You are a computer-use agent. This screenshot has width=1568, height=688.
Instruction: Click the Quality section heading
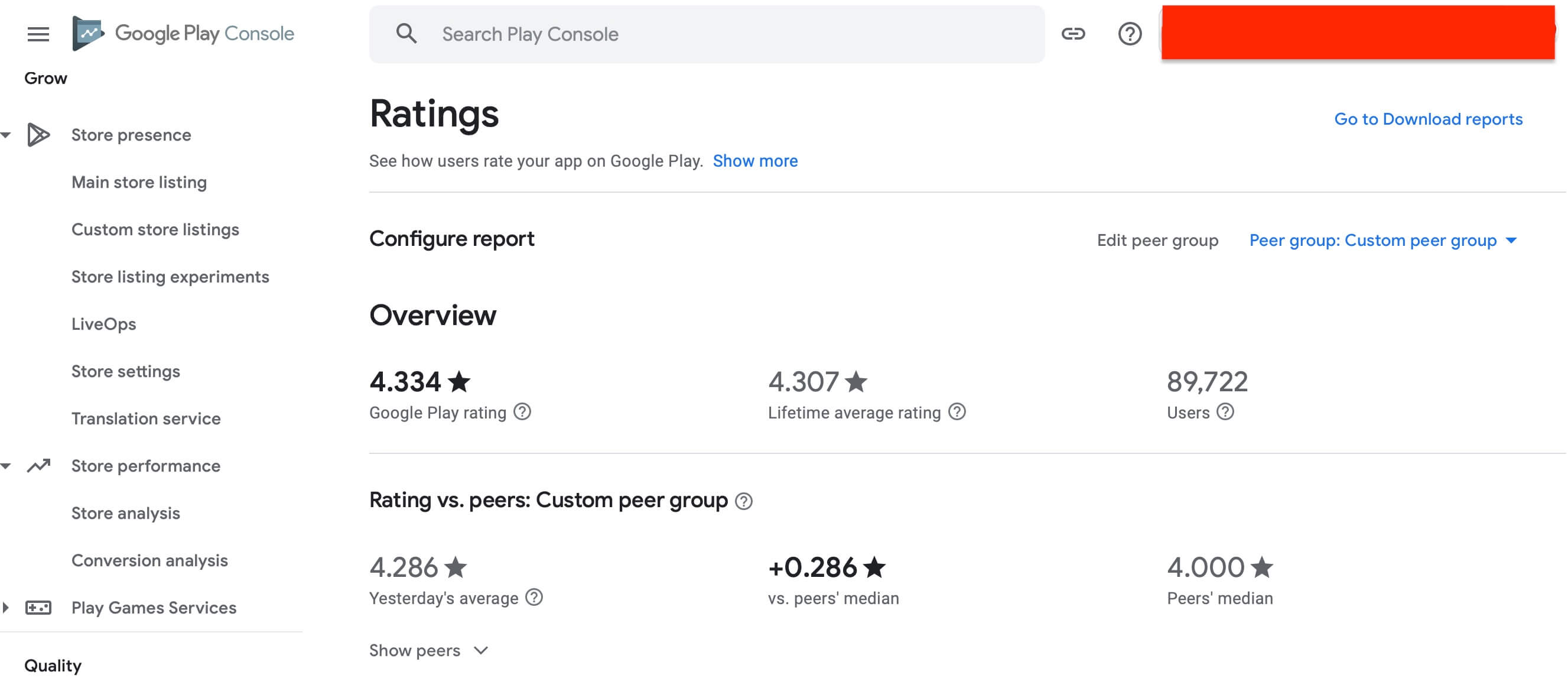point(53,666)
